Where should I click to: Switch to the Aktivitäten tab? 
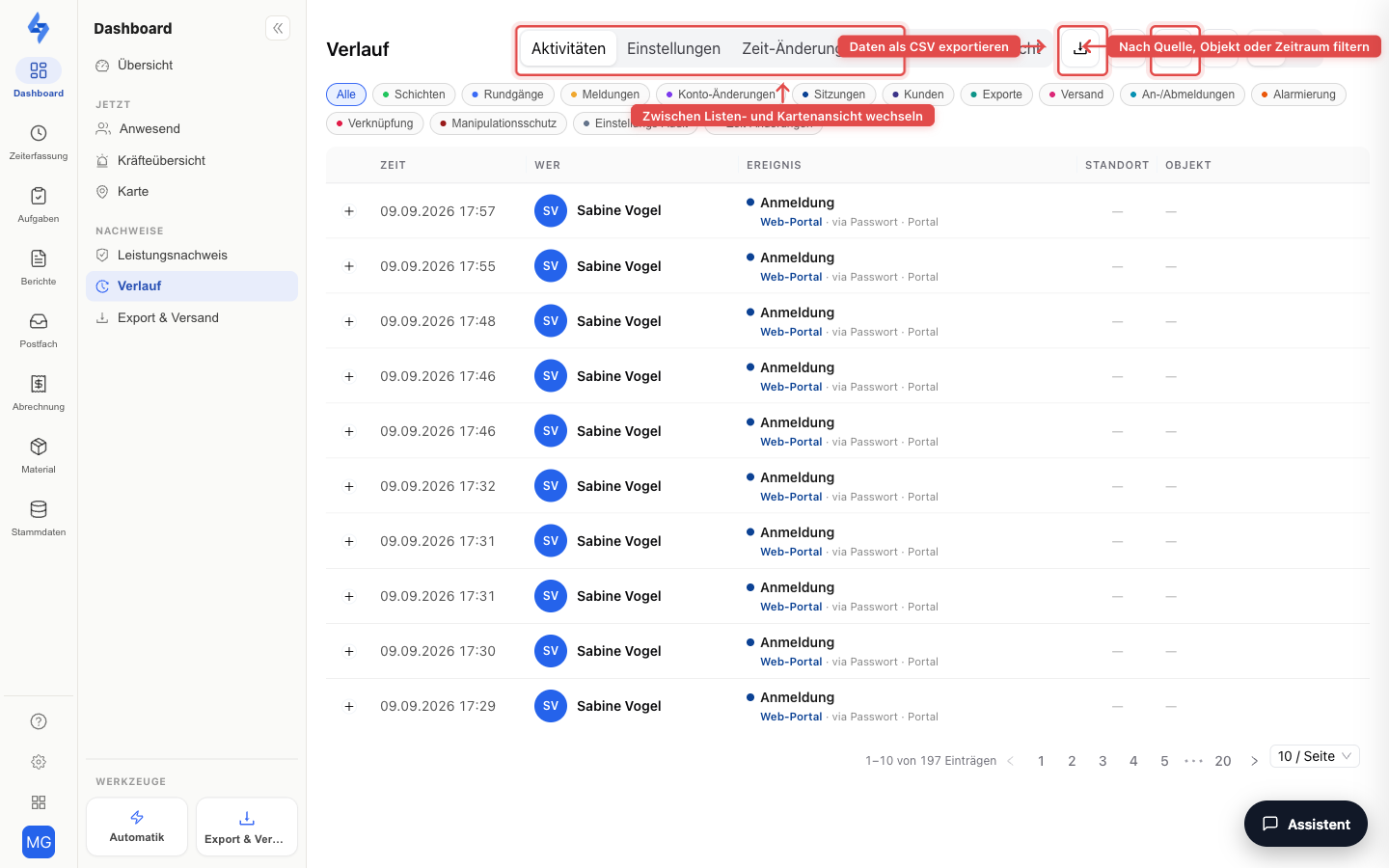(568, 48)
